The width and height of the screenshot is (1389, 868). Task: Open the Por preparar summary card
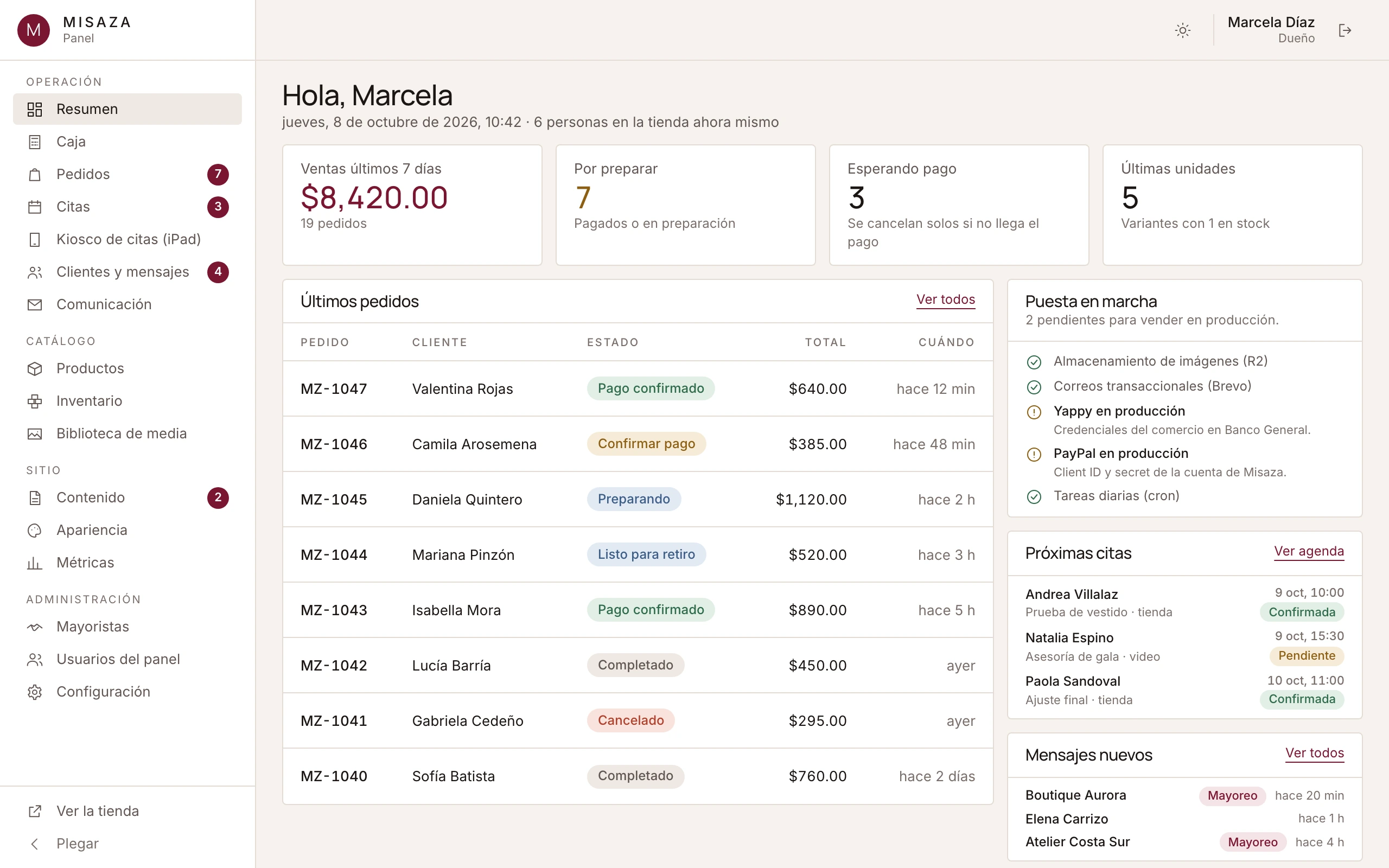(x=685, y=205)
